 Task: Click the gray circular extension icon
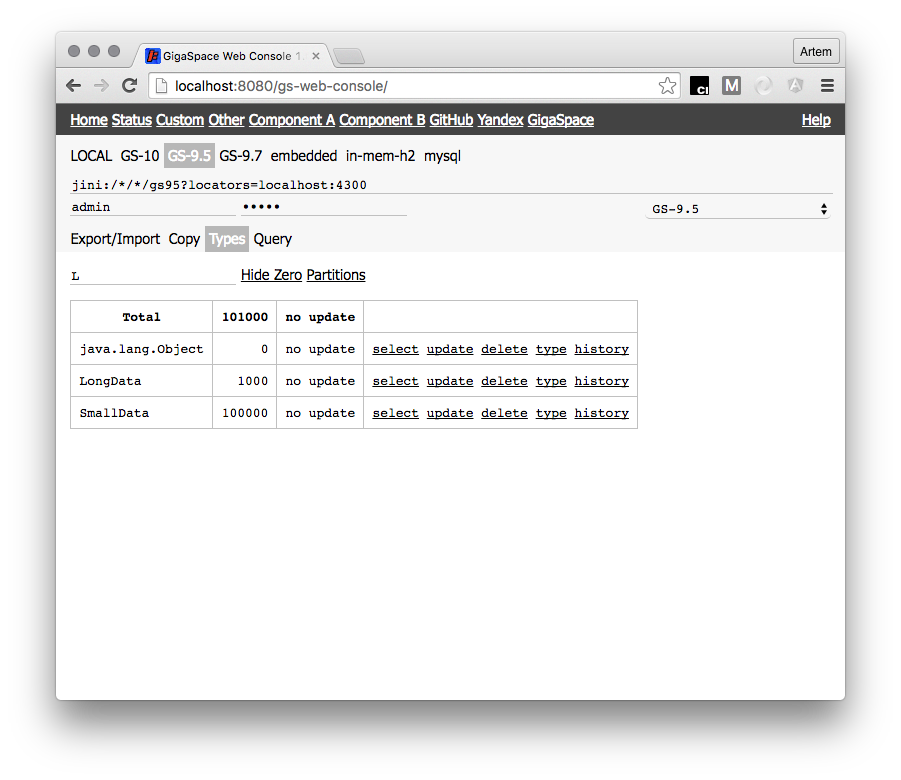pos(763,86)
